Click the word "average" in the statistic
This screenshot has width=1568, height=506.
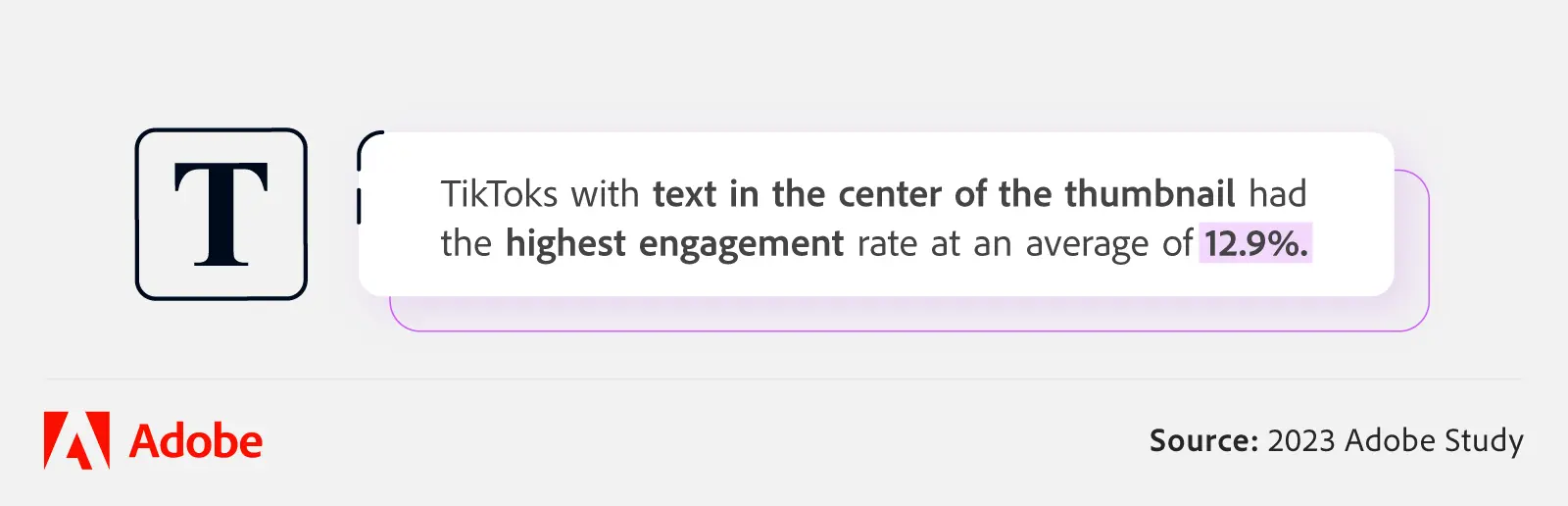click(1086, 244)
